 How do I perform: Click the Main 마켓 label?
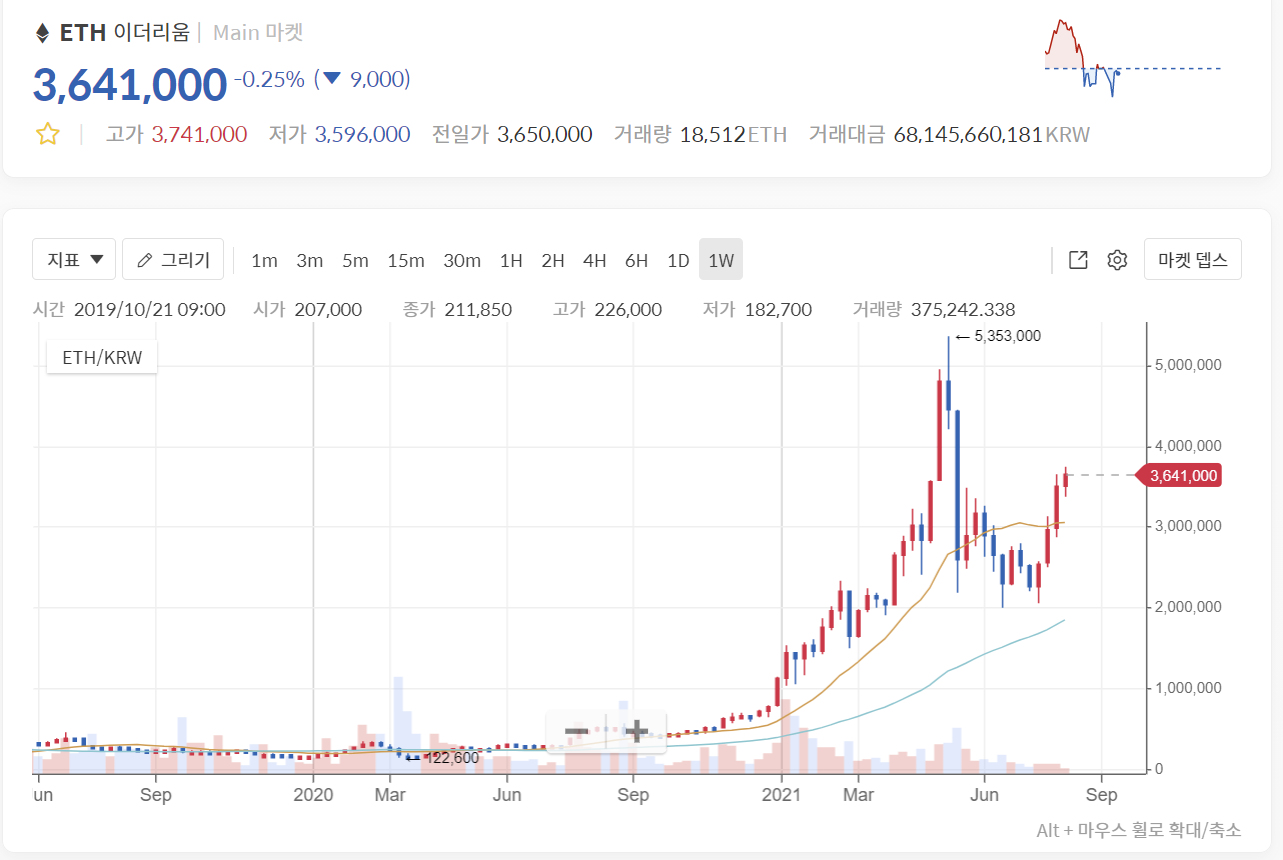[x=258, y=32]
